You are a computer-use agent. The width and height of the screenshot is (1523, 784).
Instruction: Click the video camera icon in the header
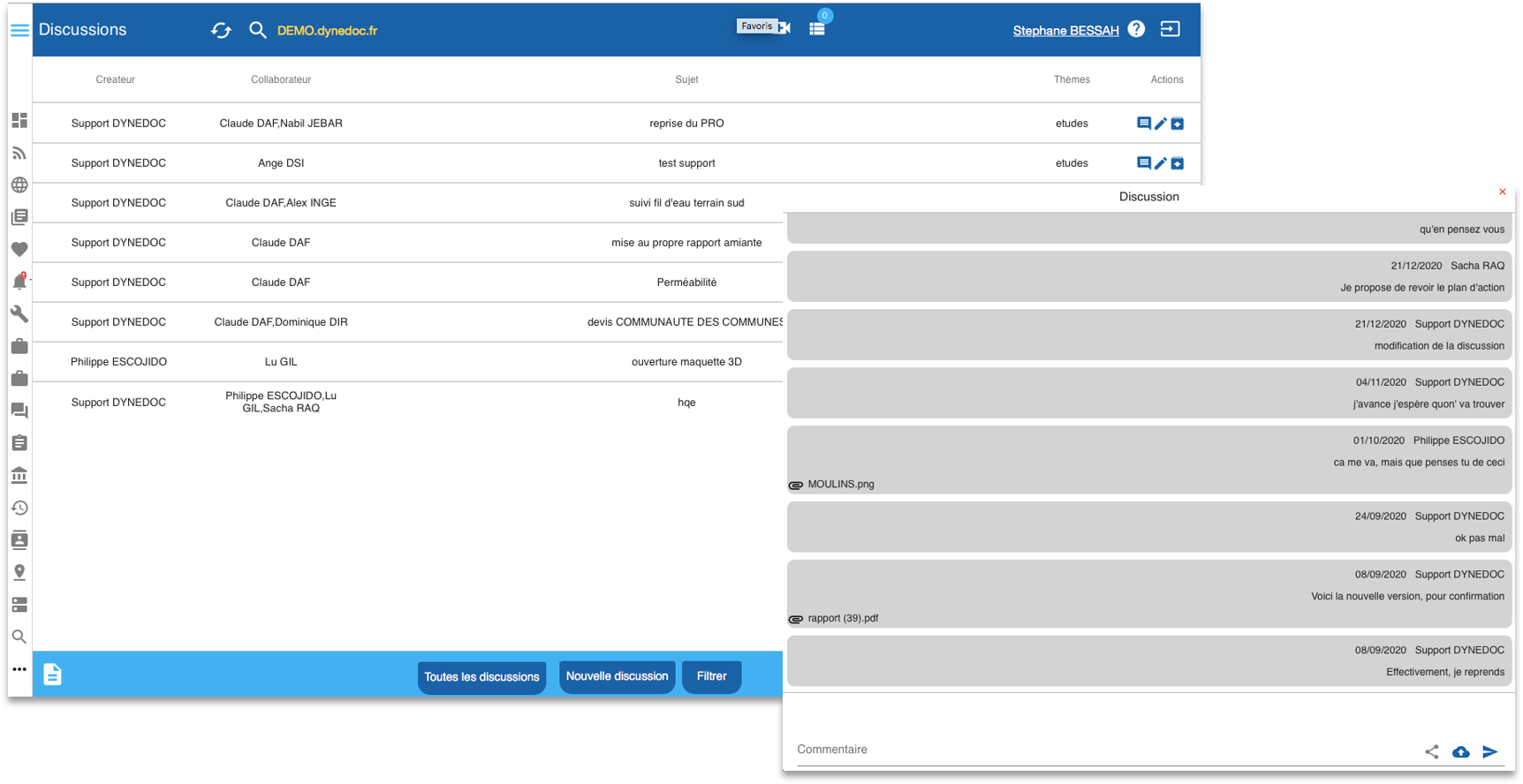click(784, 28)
